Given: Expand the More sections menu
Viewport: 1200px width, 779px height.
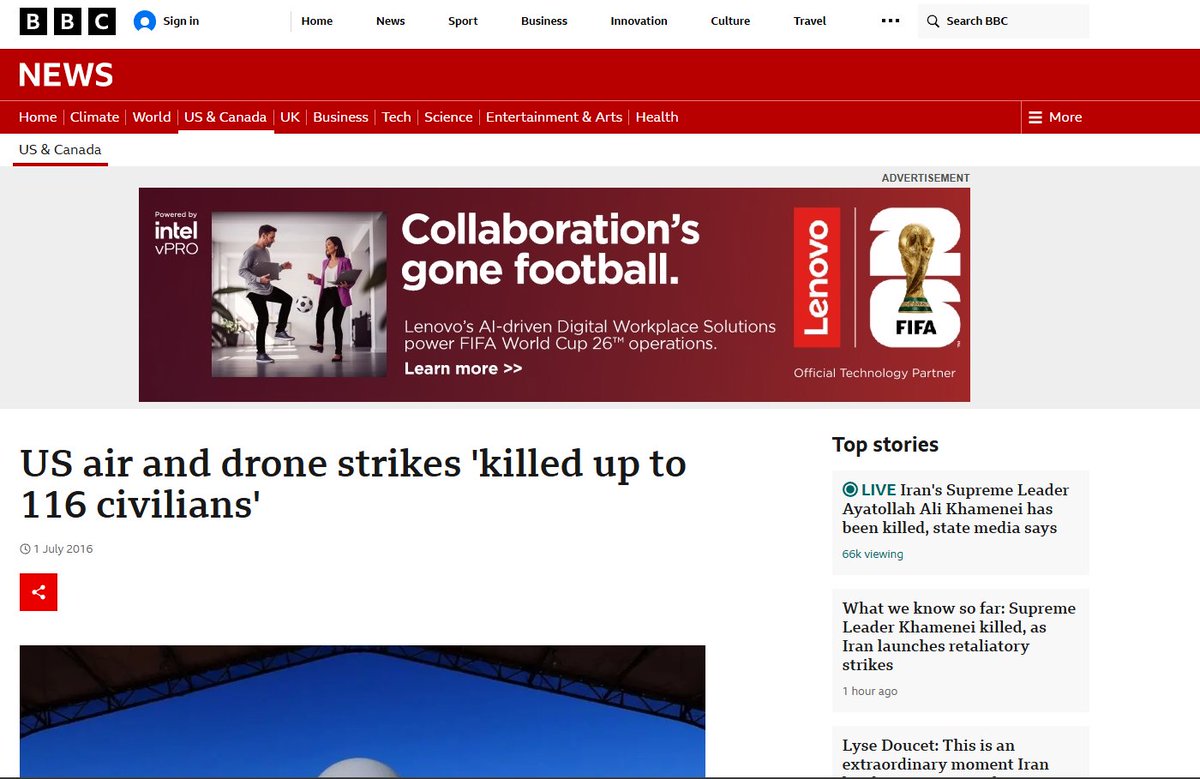Looking at the screenshot, I should click(x=1056, y=117).
